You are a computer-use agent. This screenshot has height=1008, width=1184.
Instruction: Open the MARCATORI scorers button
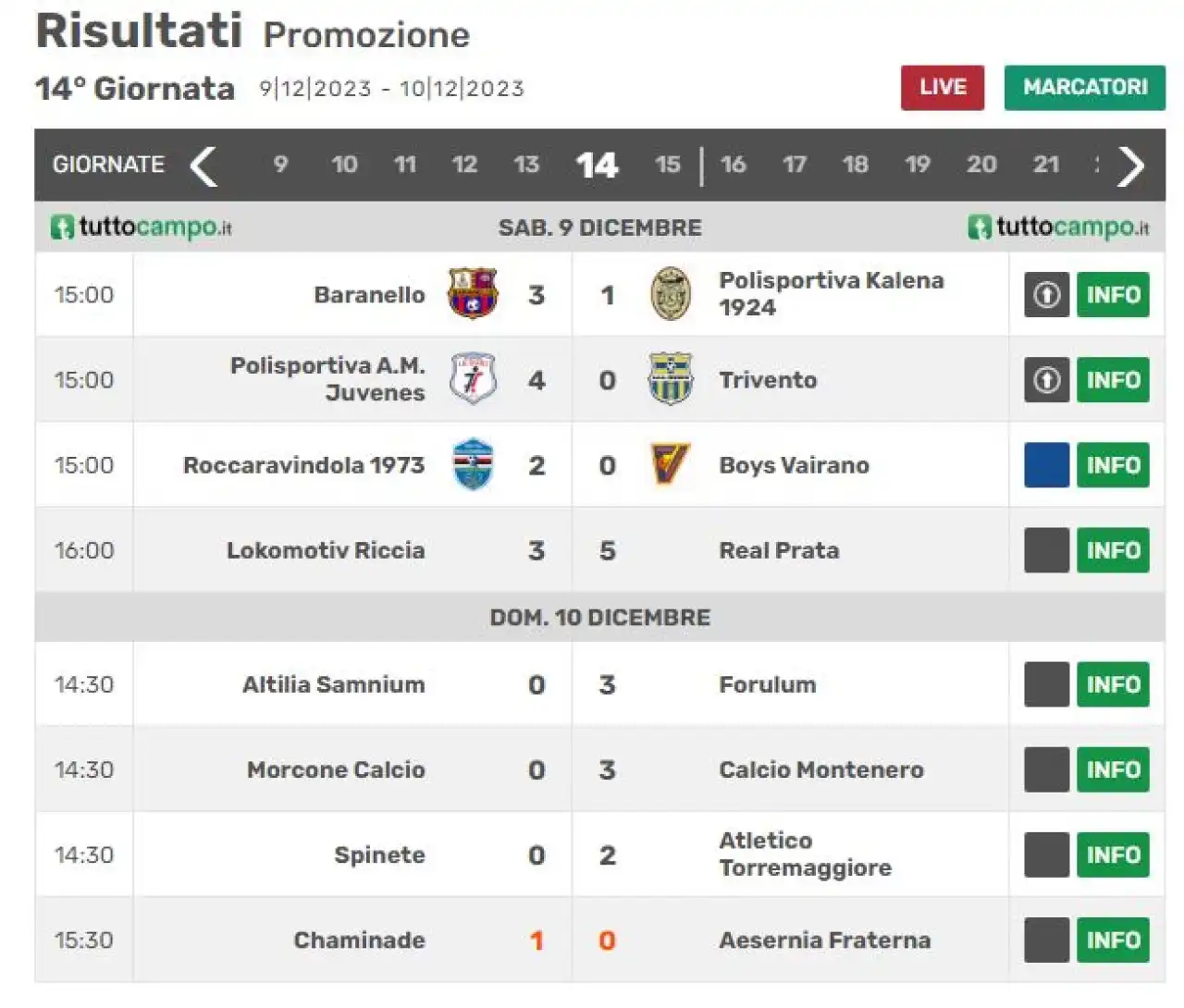point(1085,88)
